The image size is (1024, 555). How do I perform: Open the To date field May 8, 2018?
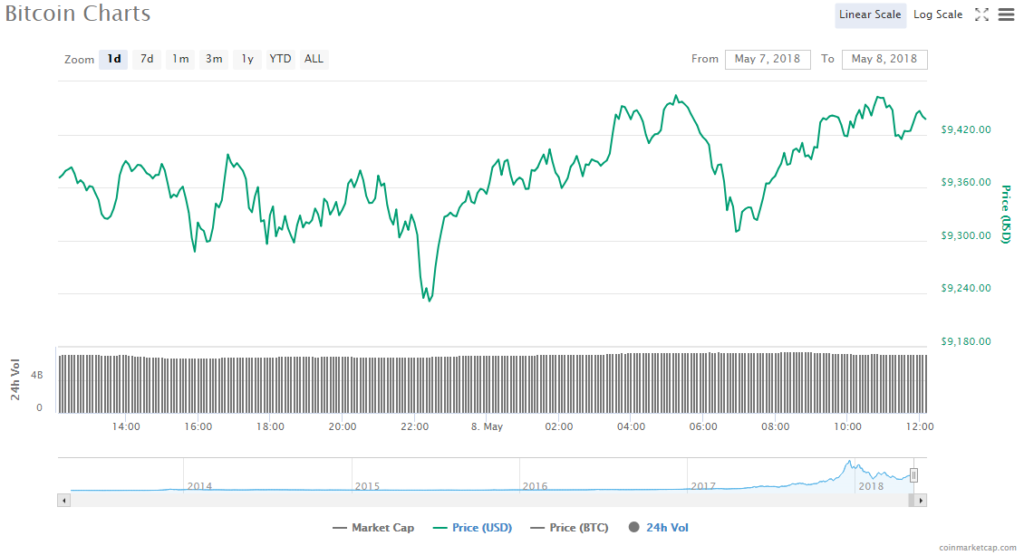(884, 59)
